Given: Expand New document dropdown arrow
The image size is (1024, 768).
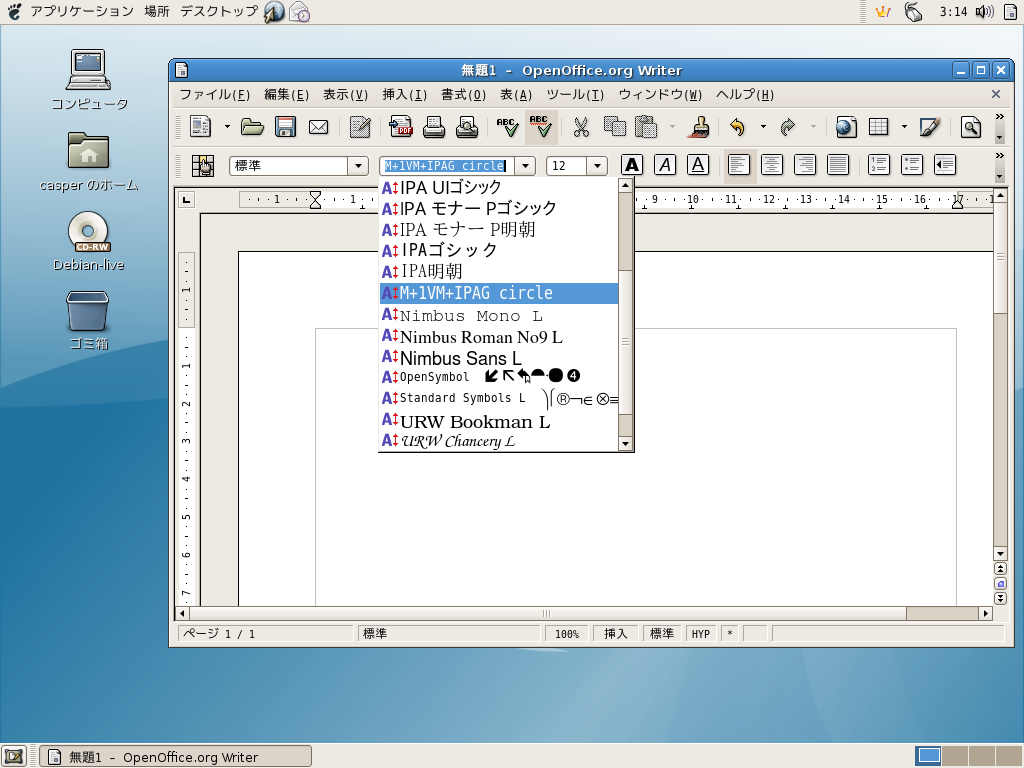Looking at the screenshot, I should pos(227,127).
